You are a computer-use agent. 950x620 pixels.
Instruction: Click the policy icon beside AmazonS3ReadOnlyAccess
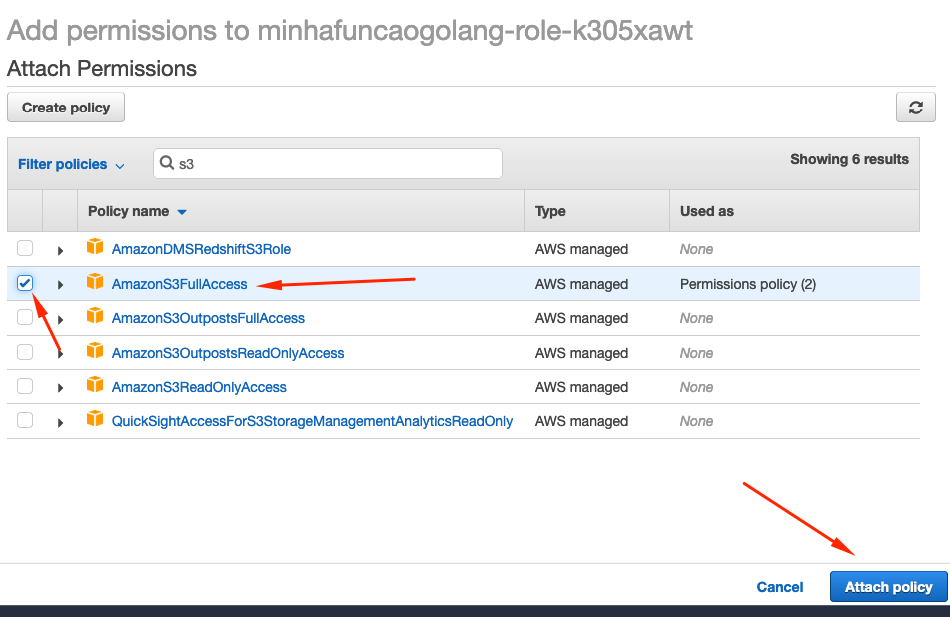coord(95,386)
